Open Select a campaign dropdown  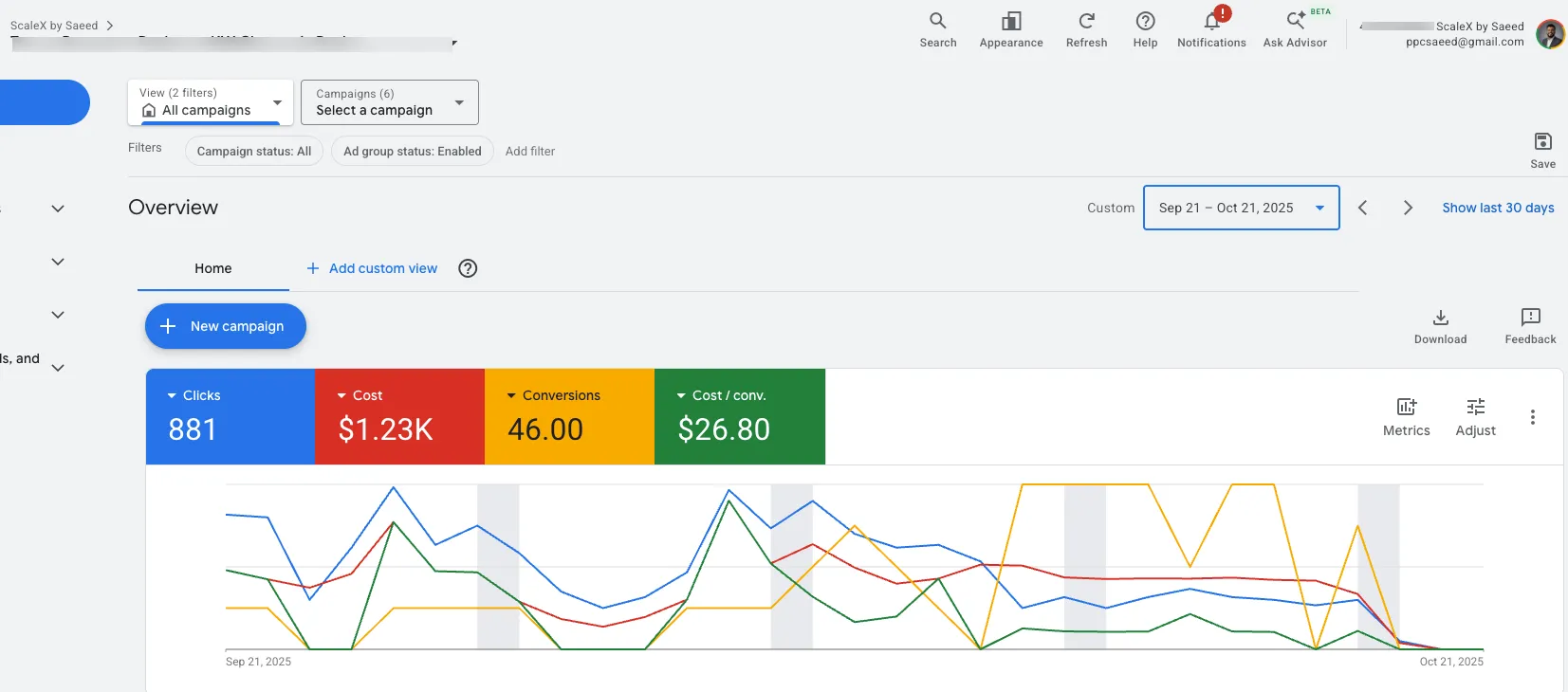pos(390,102)
